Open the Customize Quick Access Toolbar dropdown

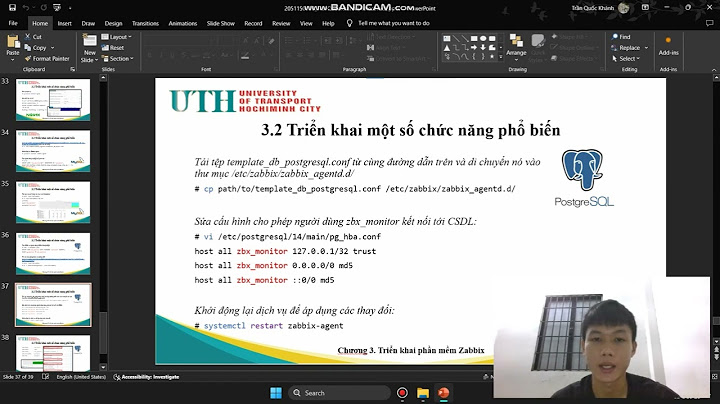pos(70,8)
